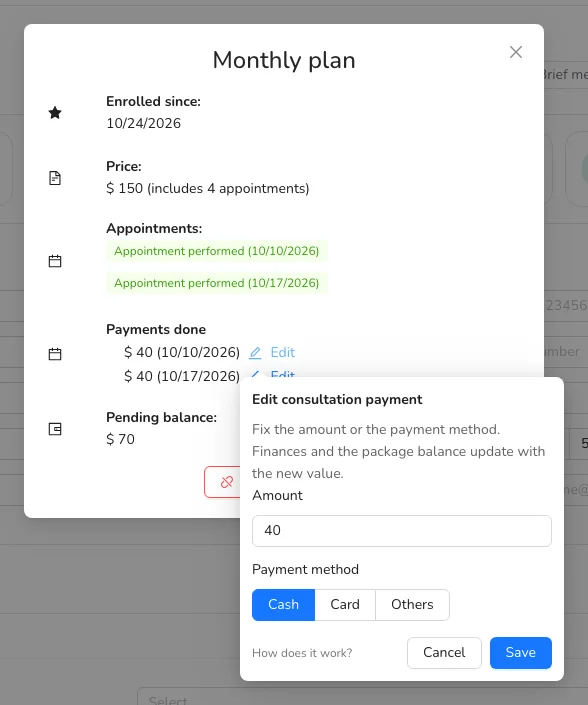Click the Appointment performed (10/17/2026) tag
The image size is (588, 705).
tap(217, 283)
